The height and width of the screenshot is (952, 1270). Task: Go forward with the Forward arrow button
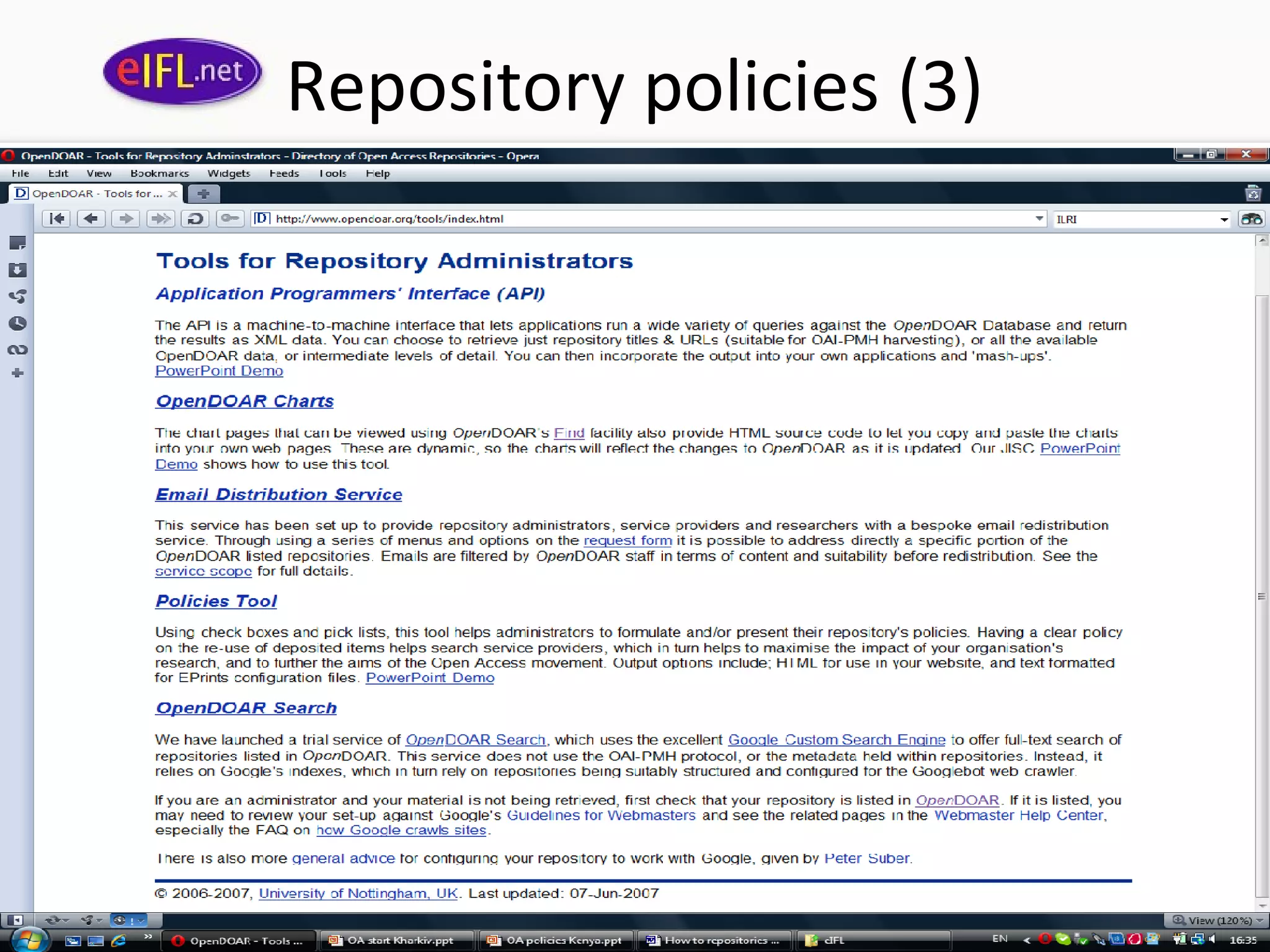point(126,219)
